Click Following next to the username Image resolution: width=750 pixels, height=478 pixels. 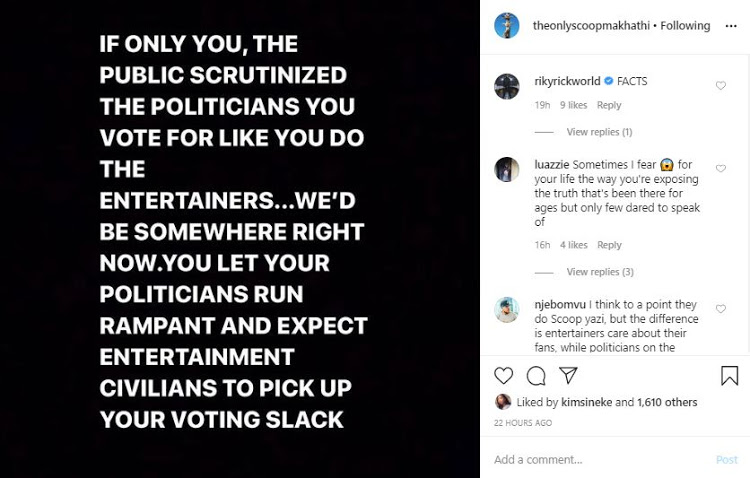684,26
